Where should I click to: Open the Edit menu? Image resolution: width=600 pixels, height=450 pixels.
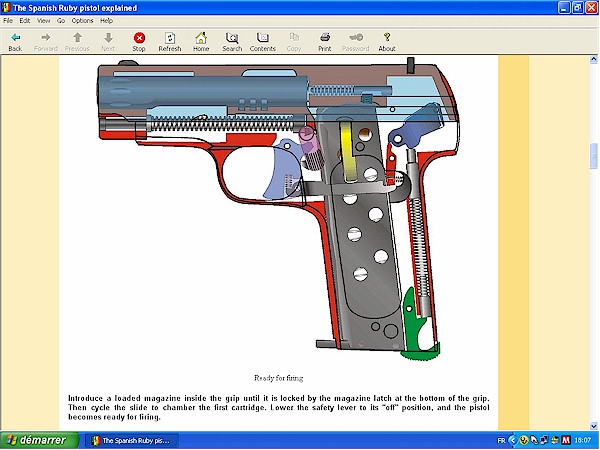click(x=25, y=21)
